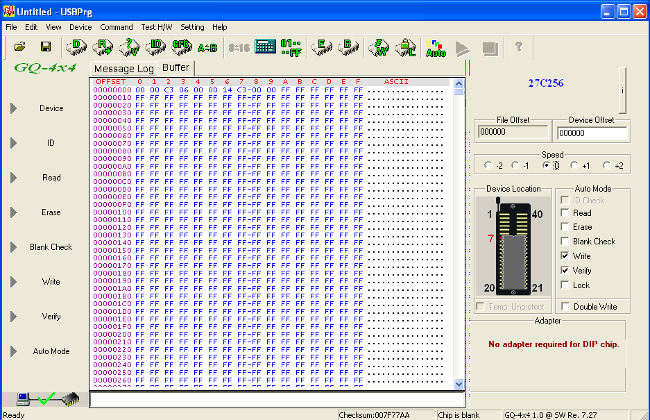Viewport: 650px width, 420px height.
Task: Click the hex buffer scroll down arrow
Action: point(458,384)
